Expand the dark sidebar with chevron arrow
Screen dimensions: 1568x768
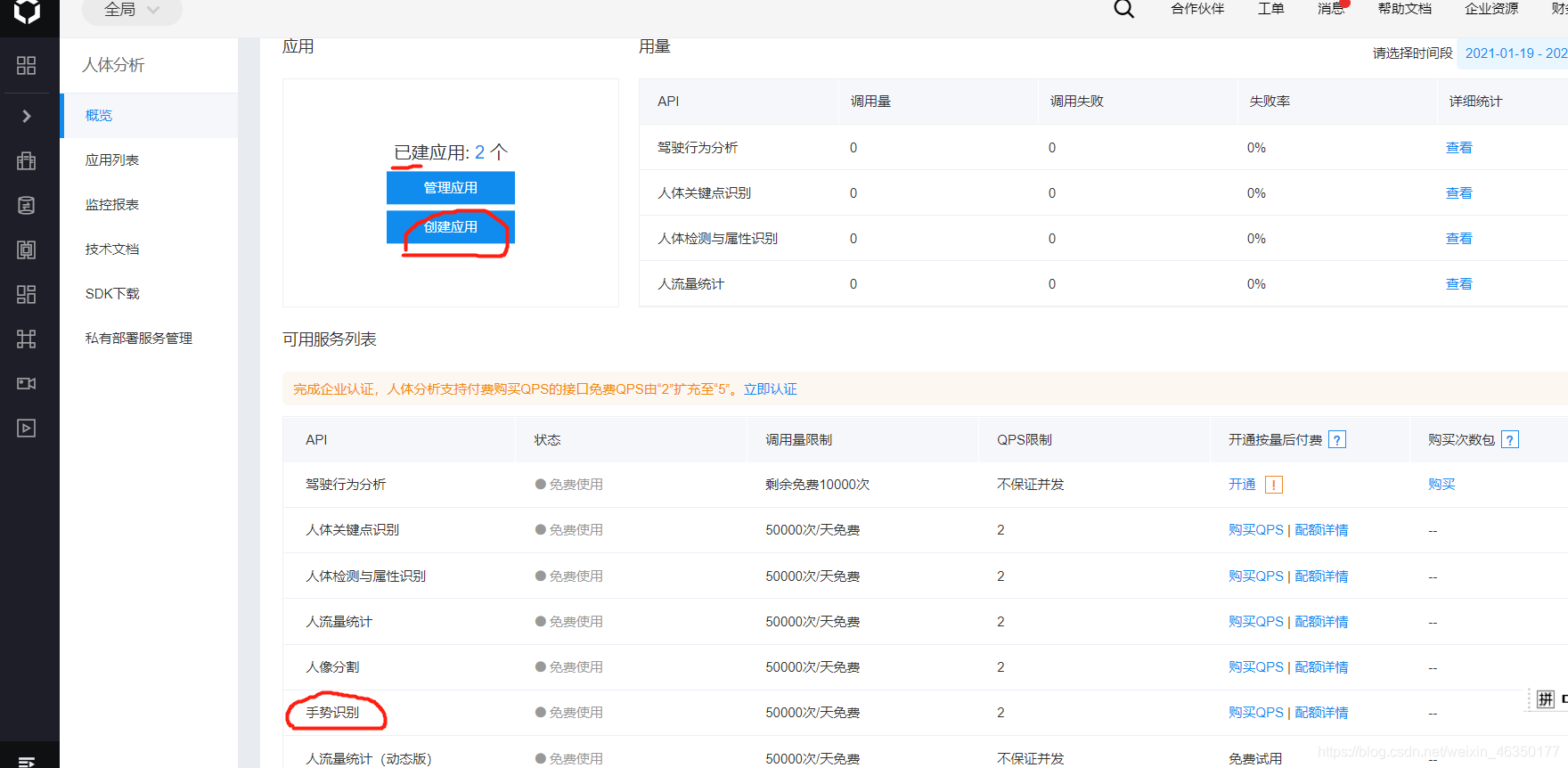click(27, 116)
